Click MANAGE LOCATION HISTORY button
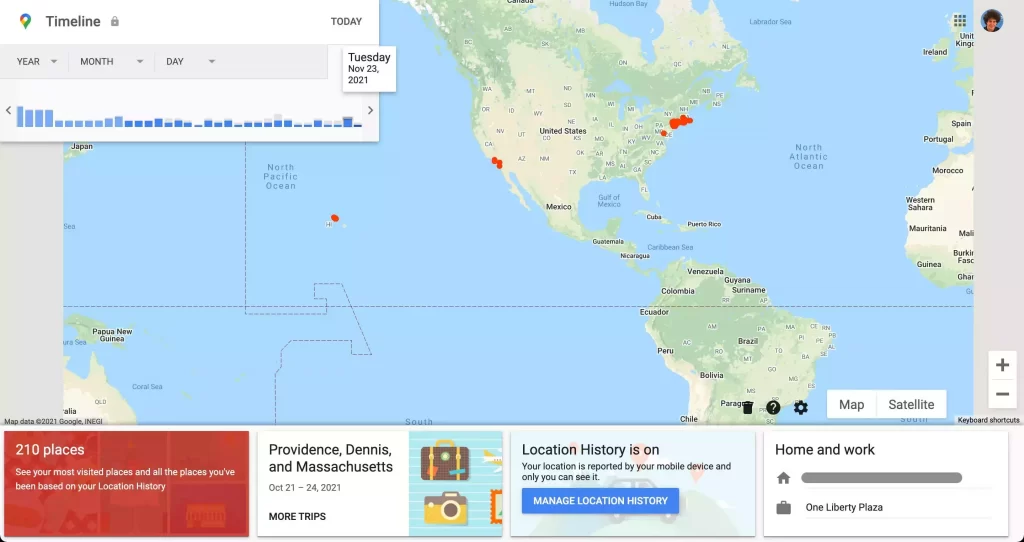1024x542 pixels. point(600,501)
